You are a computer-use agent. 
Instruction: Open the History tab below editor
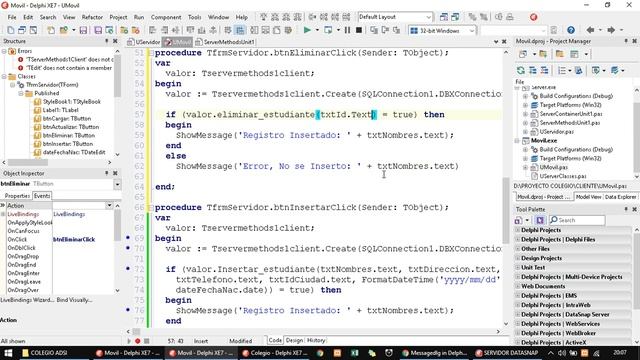pos(316,340)
